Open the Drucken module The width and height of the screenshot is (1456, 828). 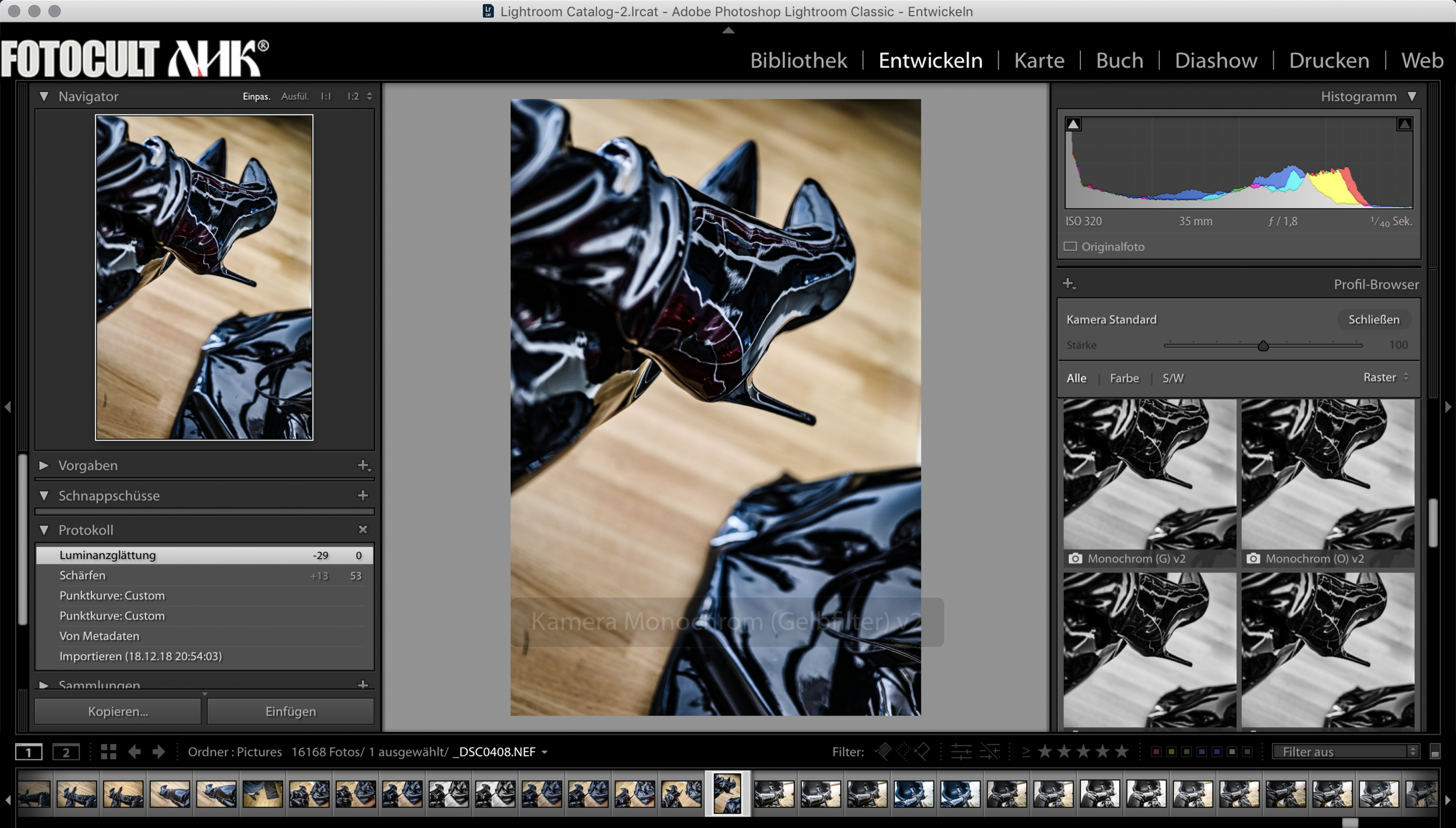1329,61
